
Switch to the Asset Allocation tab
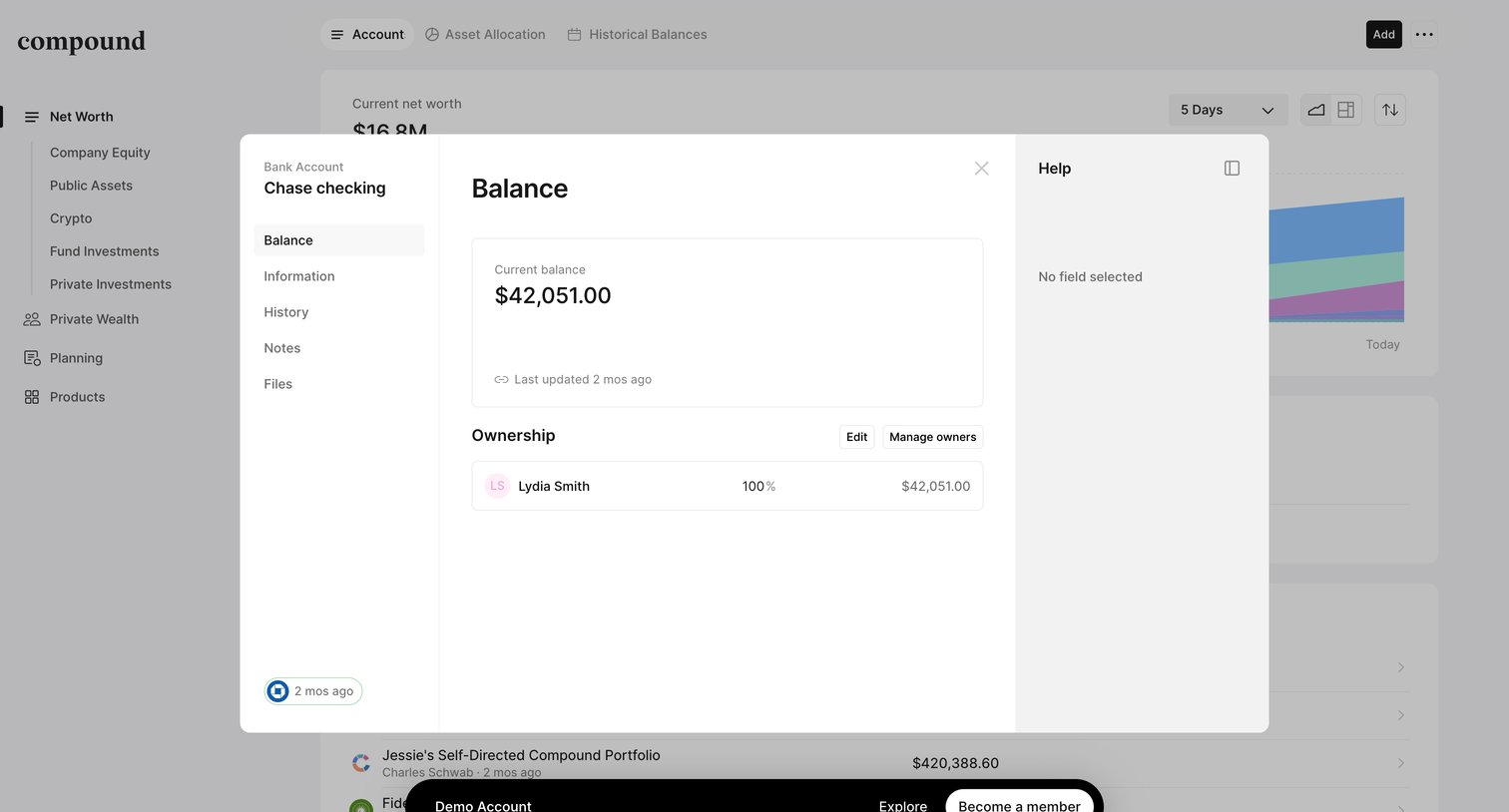(485, 34)
